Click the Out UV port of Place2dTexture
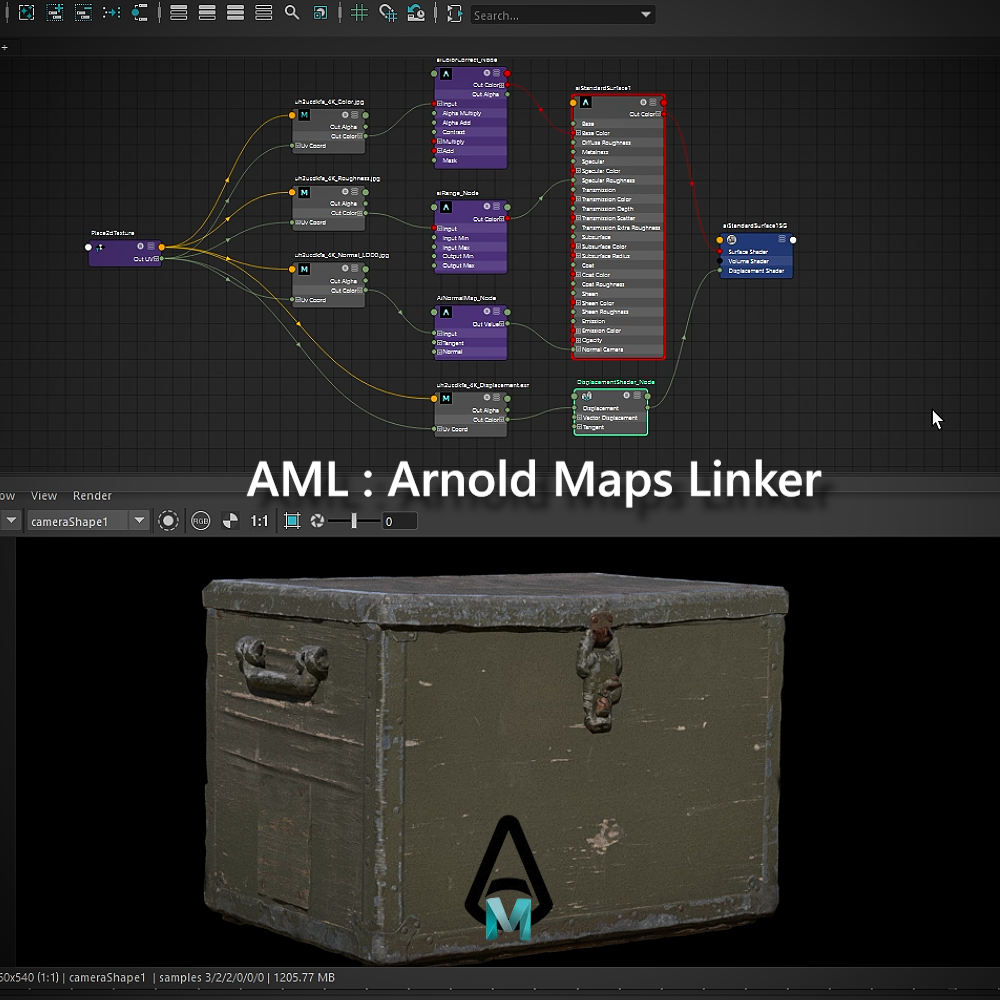 (x=161, y=259)
